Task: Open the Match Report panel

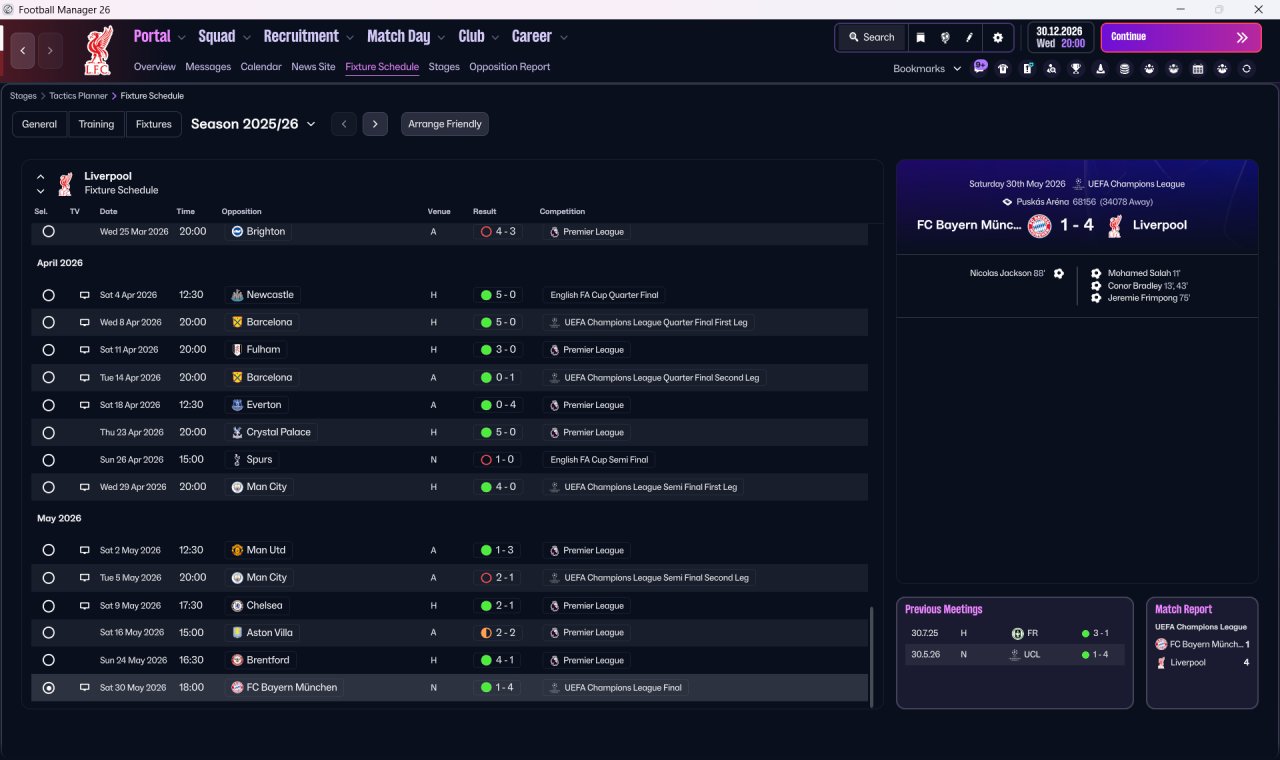Action: point(1201,653)
